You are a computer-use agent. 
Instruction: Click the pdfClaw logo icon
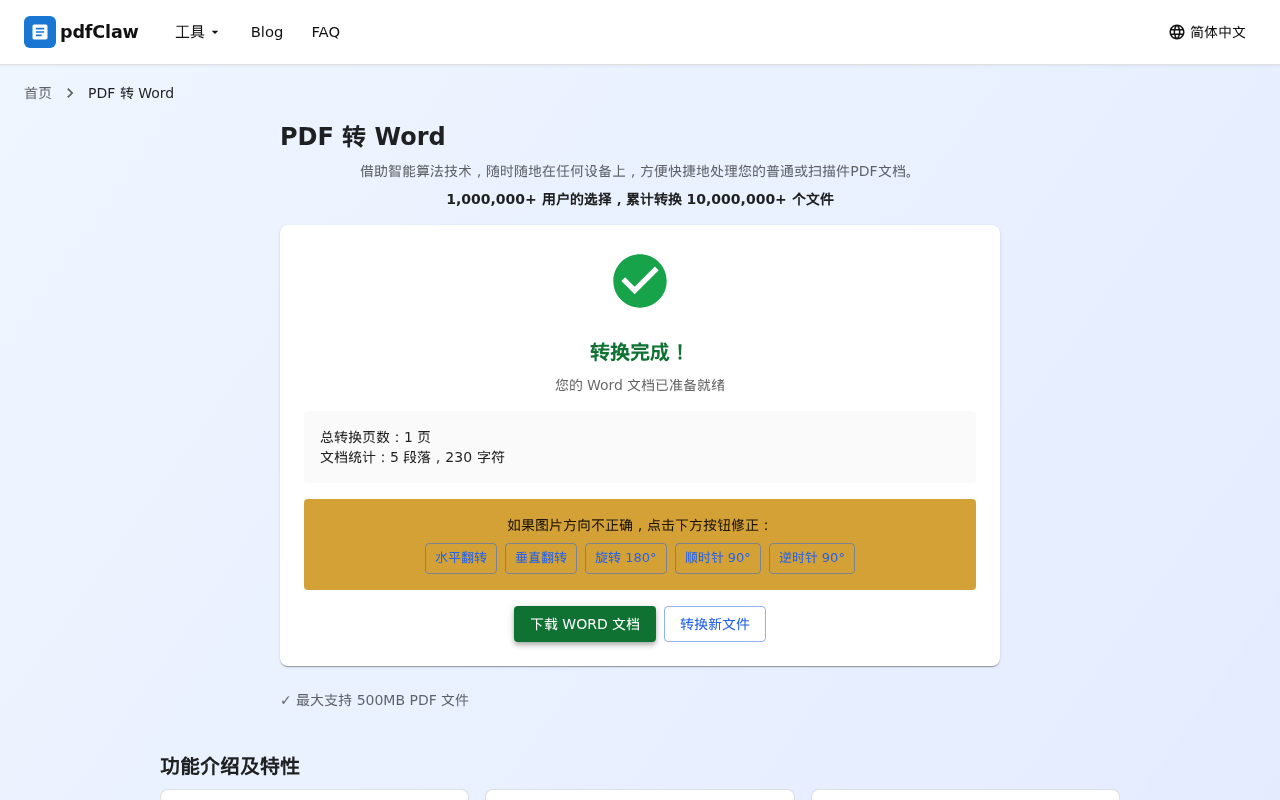(x=38, y=32)
